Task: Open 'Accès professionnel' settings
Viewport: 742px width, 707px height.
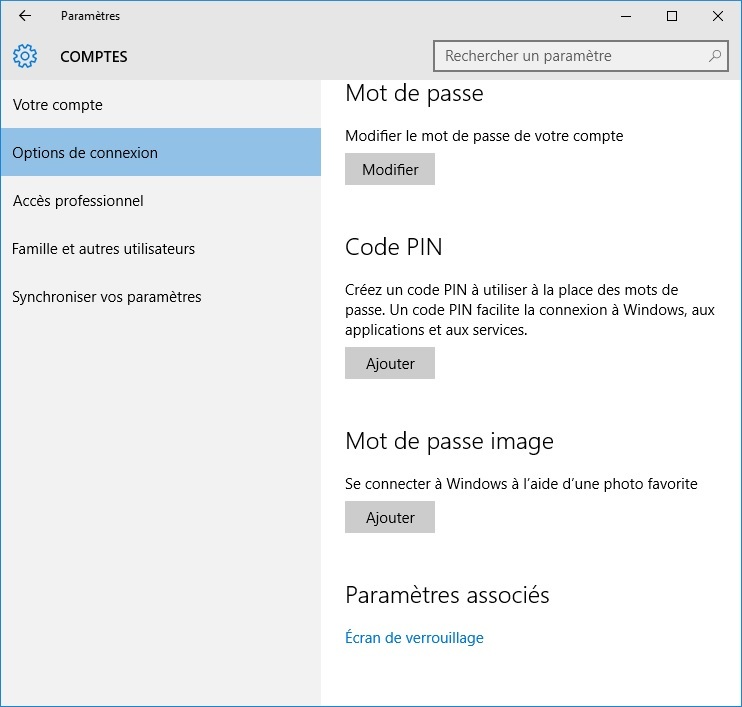Action: pos(161,201)
